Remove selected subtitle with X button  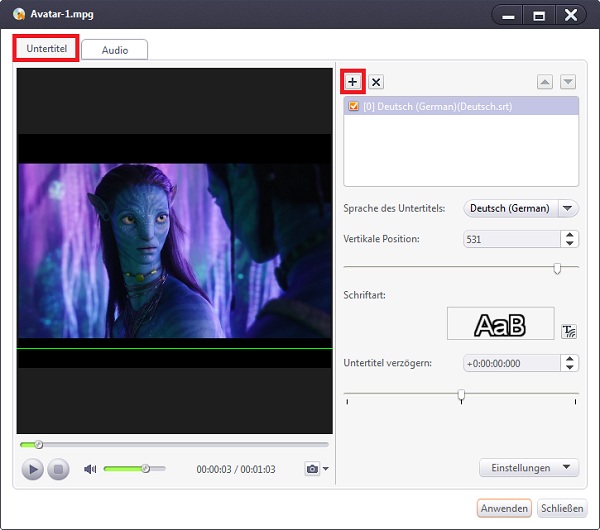376,82
